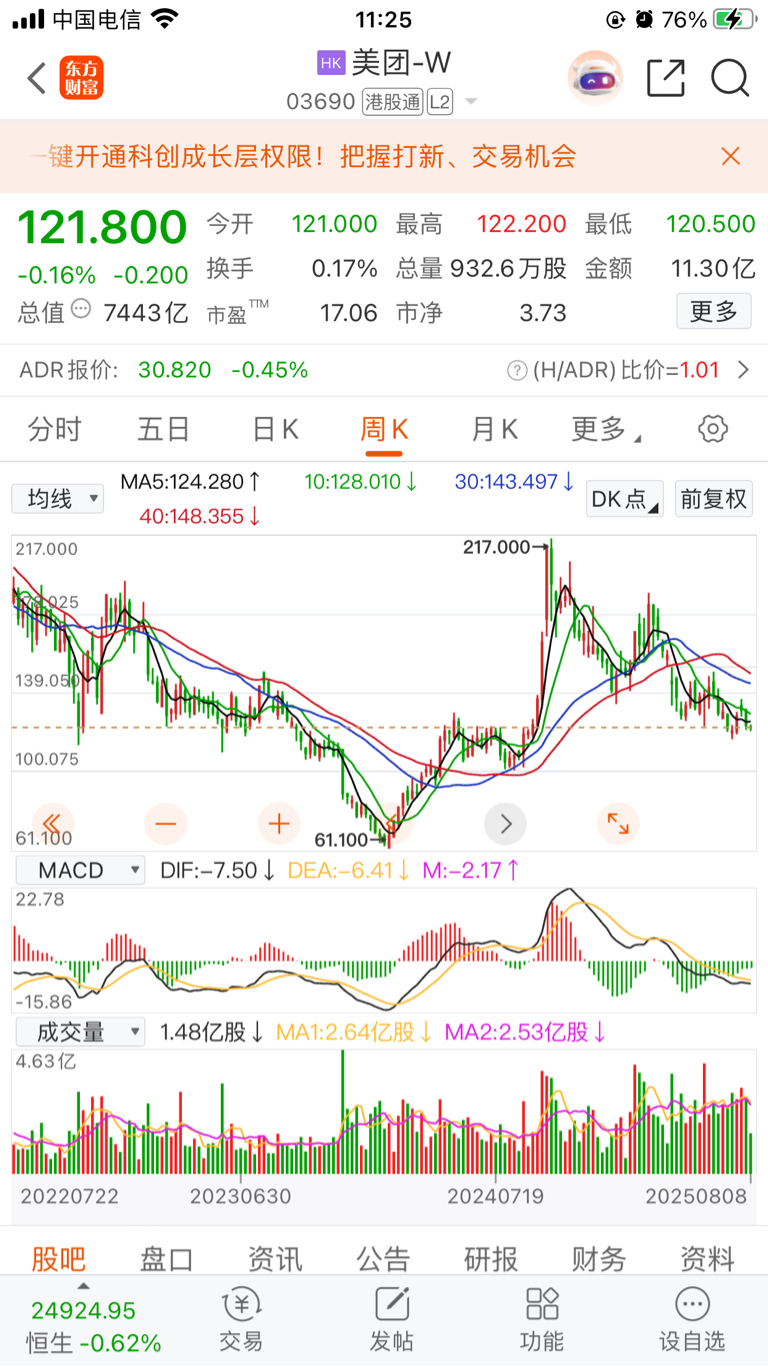
Task: Select the 周K tab
Action: click(x=384, y=430)
